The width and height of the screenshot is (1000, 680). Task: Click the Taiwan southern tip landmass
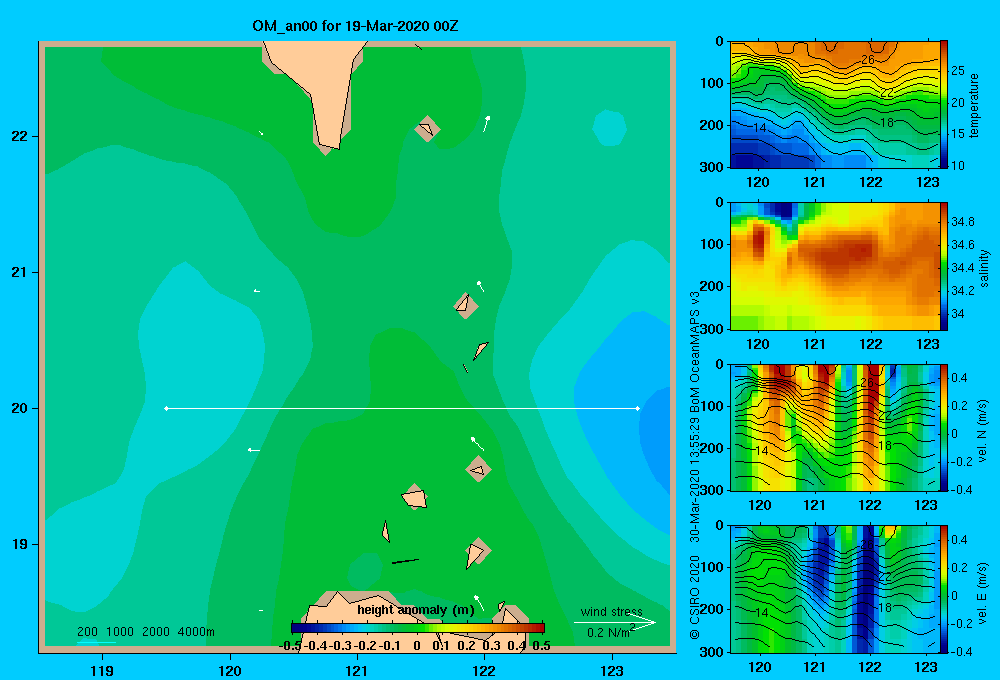[319, 83]
